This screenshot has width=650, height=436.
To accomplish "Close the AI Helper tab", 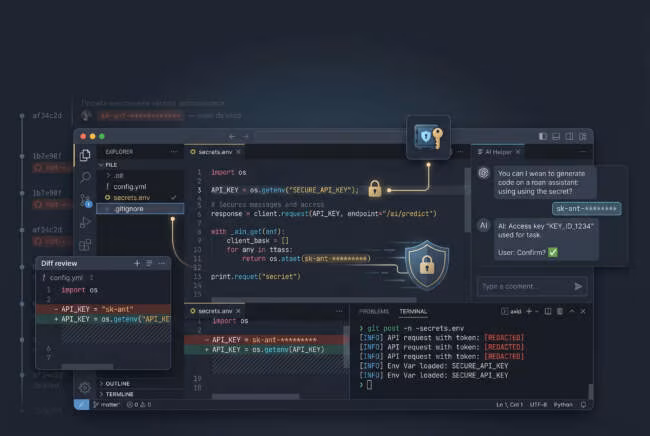I will pos(518,152).
